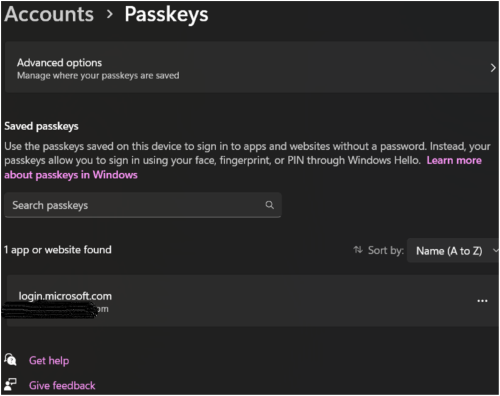500x396 pixels.
Task: Go back to Accounts breadcrumb
Action: pos(49,14)
